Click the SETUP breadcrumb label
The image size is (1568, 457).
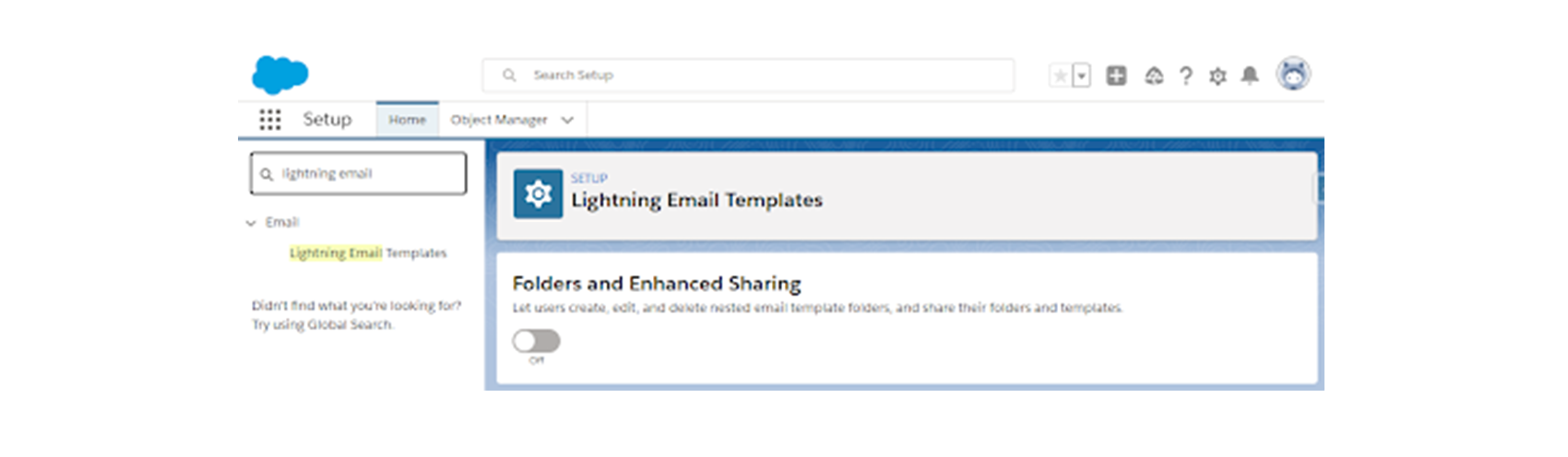[588, 178]
